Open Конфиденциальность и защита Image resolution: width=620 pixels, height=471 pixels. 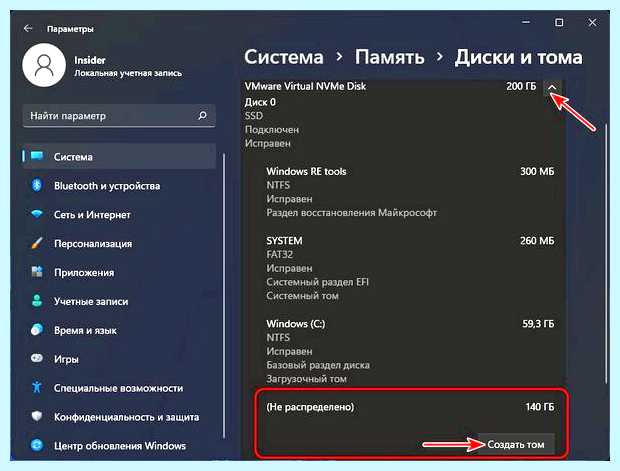(x=119, y=416)
